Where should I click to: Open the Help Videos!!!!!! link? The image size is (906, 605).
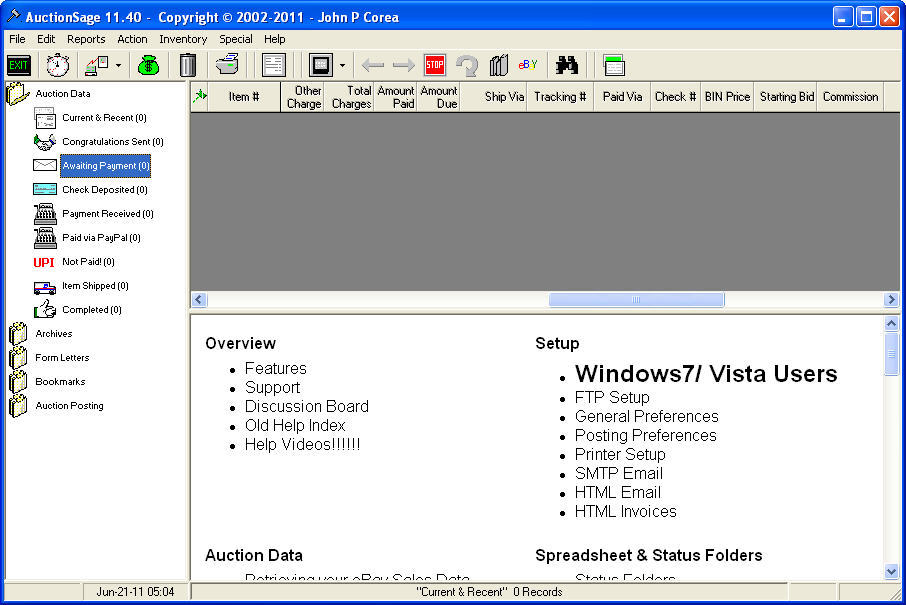tap(302, 445)
